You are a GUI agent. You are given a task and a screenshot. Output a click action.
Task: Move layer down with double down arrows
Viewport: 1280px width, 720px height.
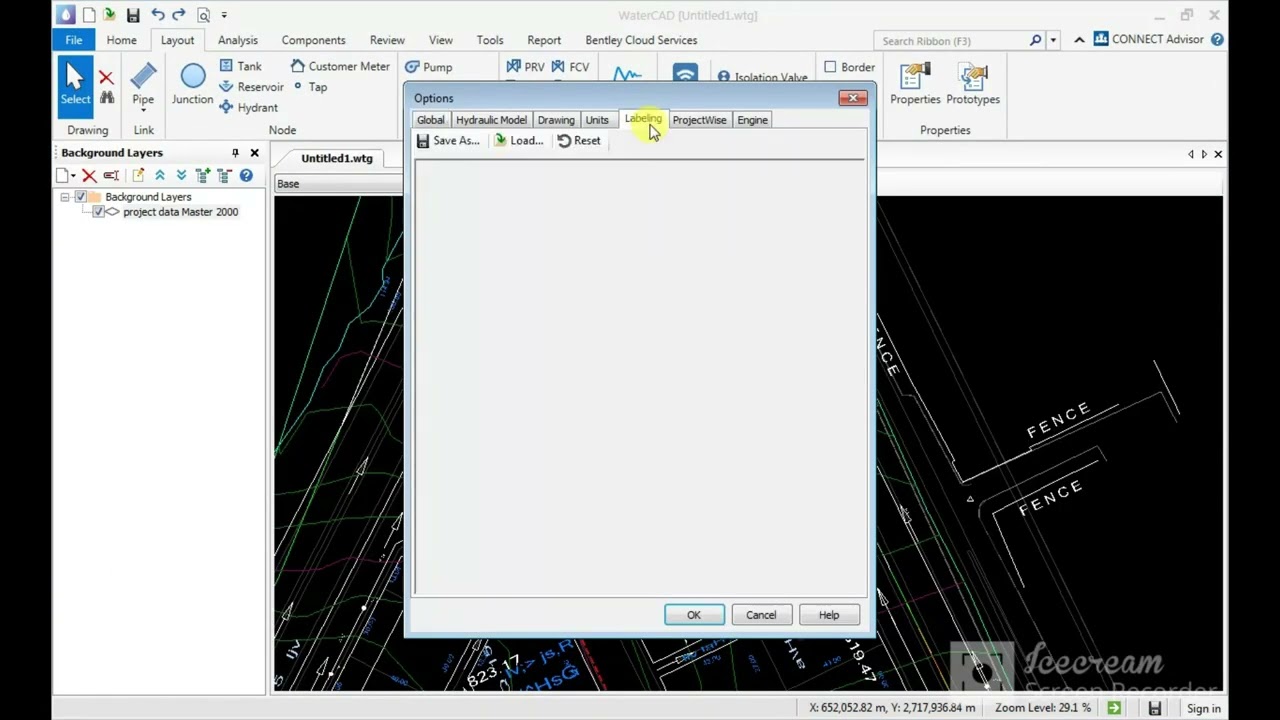(181, 175)
